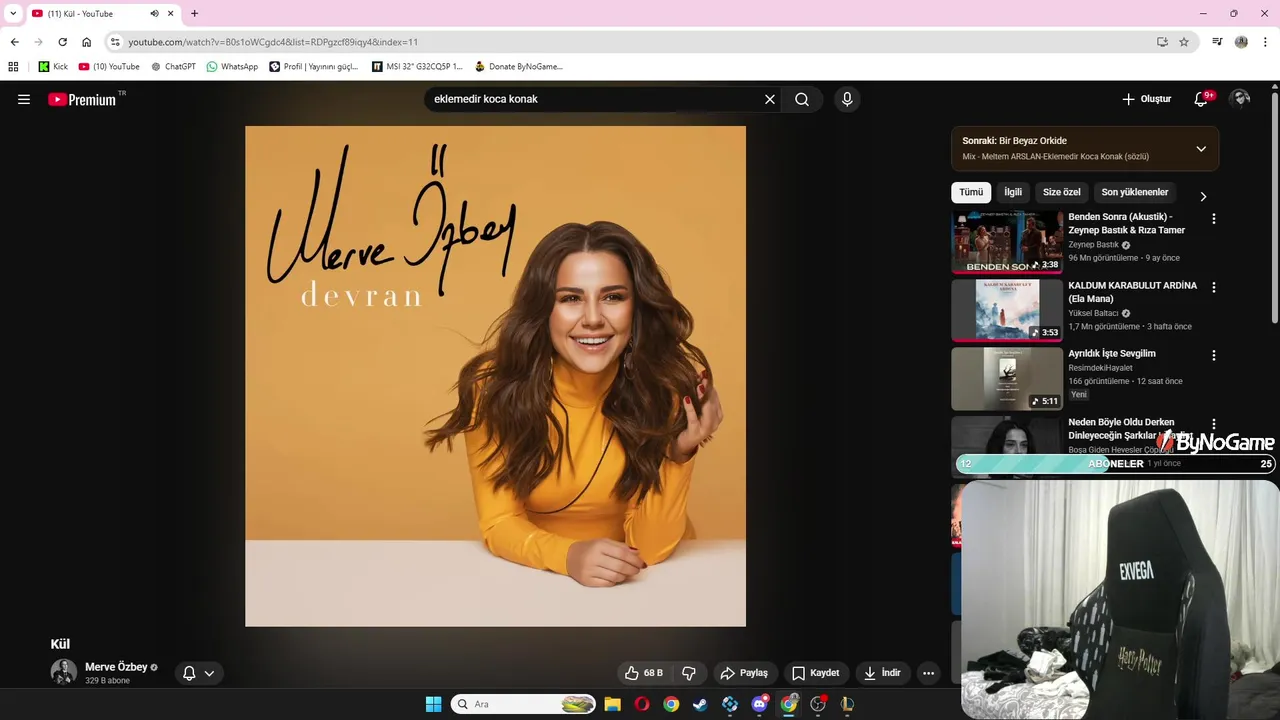The image size is (1280, 720).
Task: View site information icon in address bar
Action: (x=115, y=42)
